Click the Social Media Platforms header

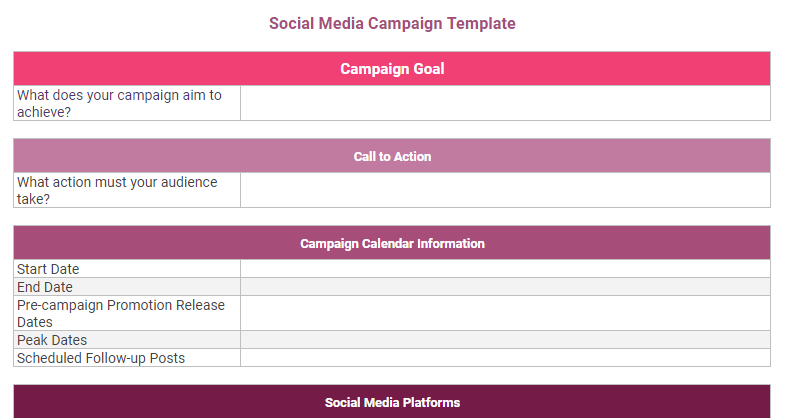pos(392,402)
